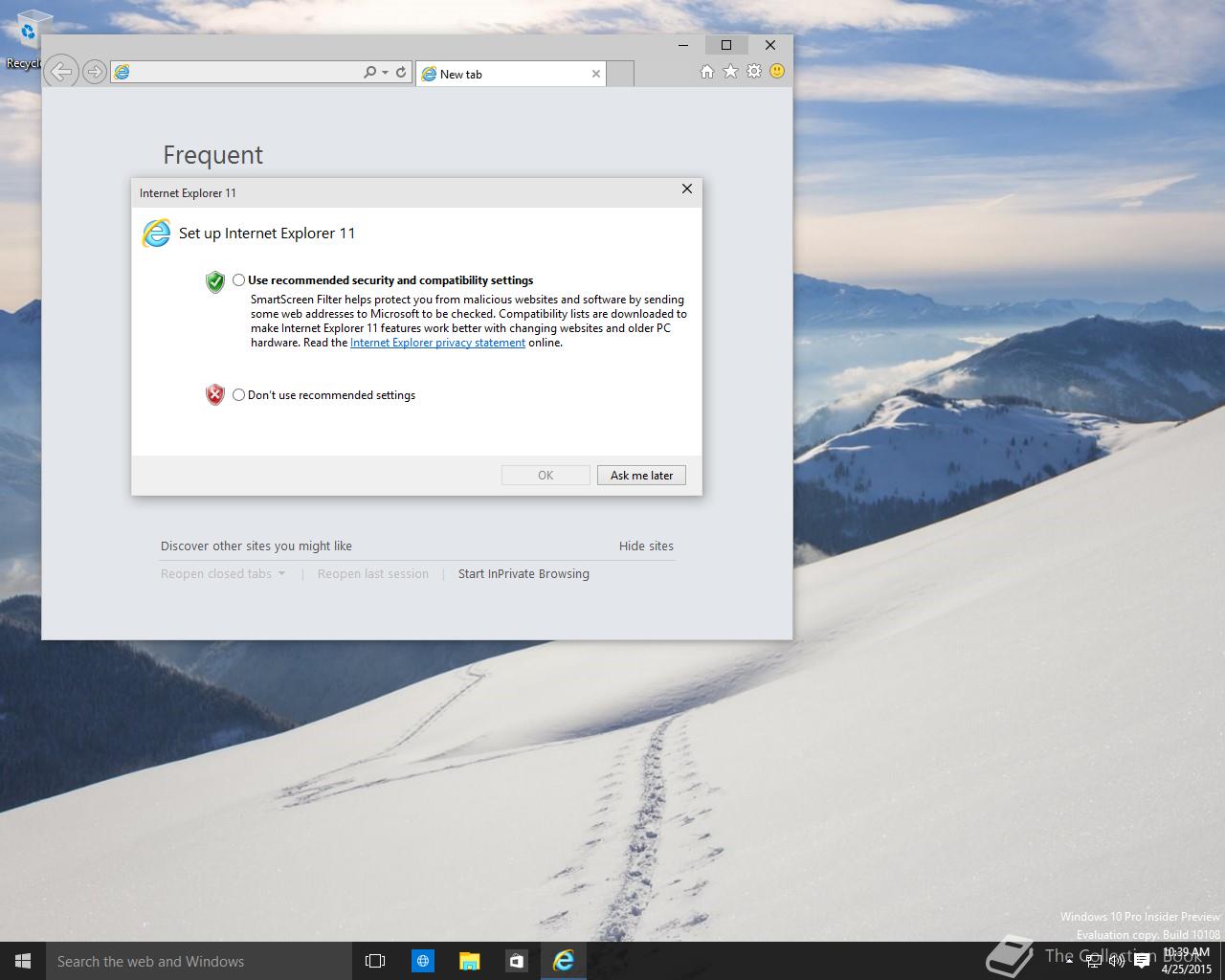The width and height of the screenshot is (1225, 980).
Task: Close the Internet Explorer 11 setup dialog
Action: tap(686, 189)
